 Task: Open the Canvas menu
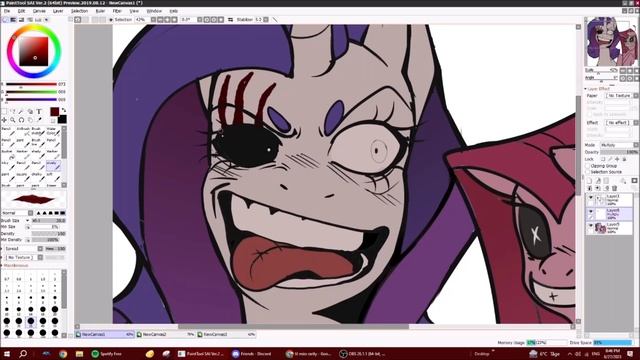39,11
